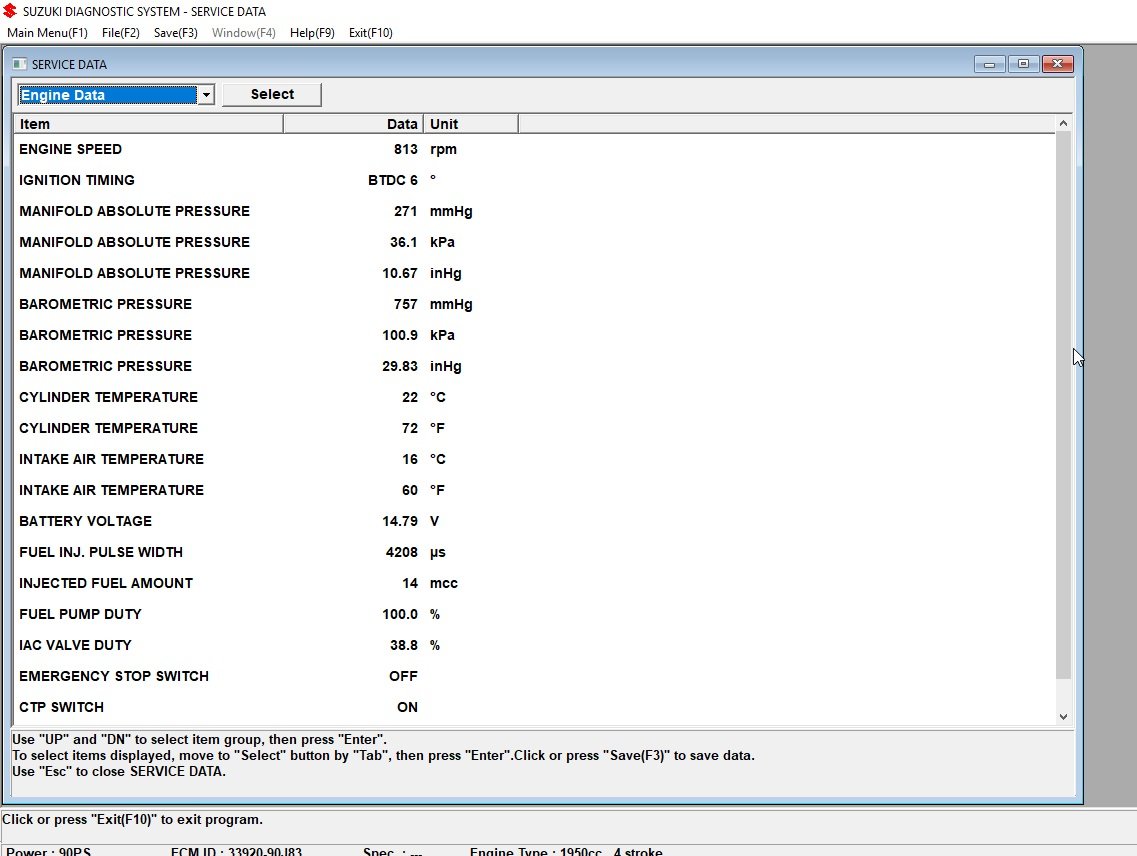The height and width of the screenshot is (856, 1137).
Task: Click the mcc unit cell
Action: (x=444, y=583)
